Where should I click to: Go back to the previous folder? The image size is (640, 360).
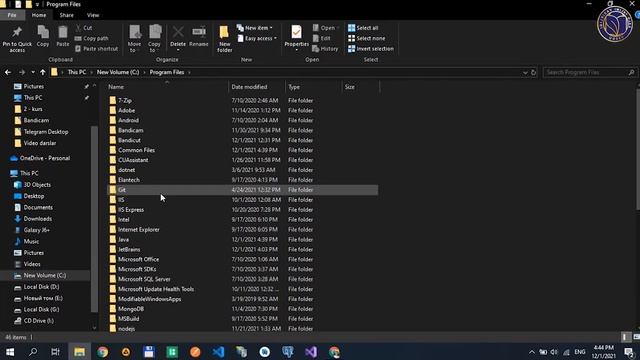coord(8,72)
